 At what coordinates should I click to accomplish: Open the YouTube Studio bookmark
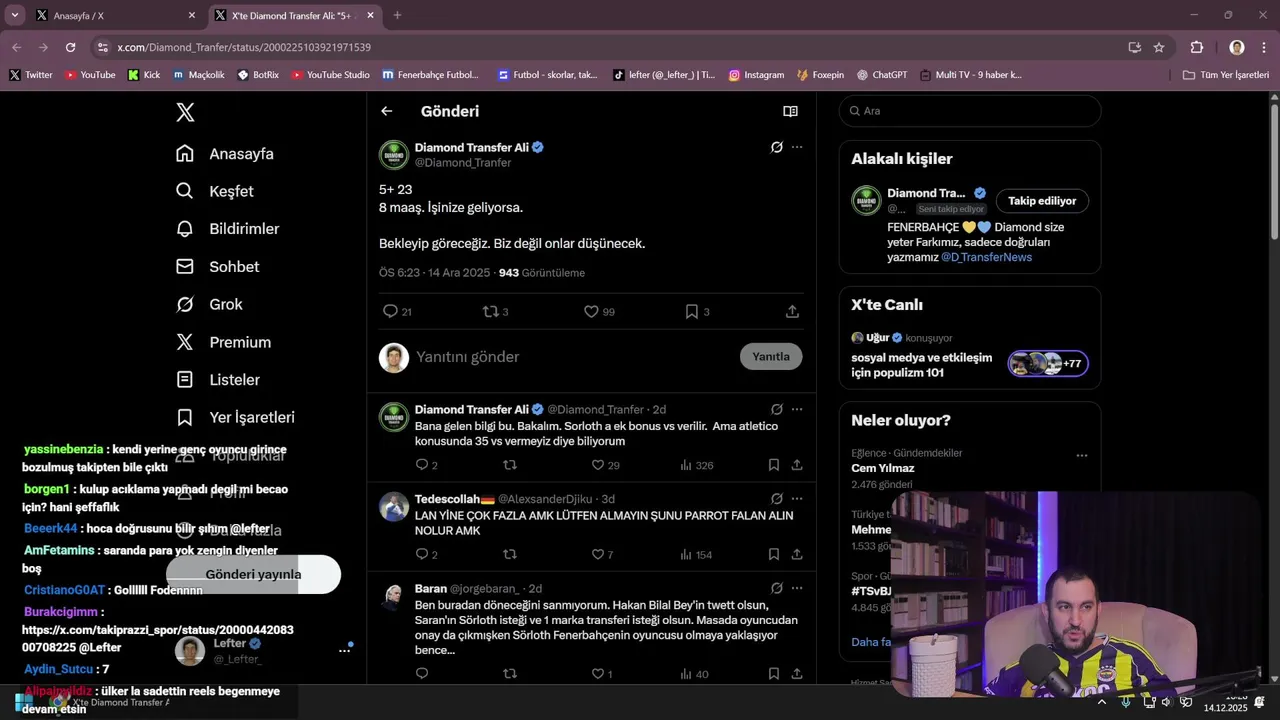pyautogui.click(x=330, y=75)
